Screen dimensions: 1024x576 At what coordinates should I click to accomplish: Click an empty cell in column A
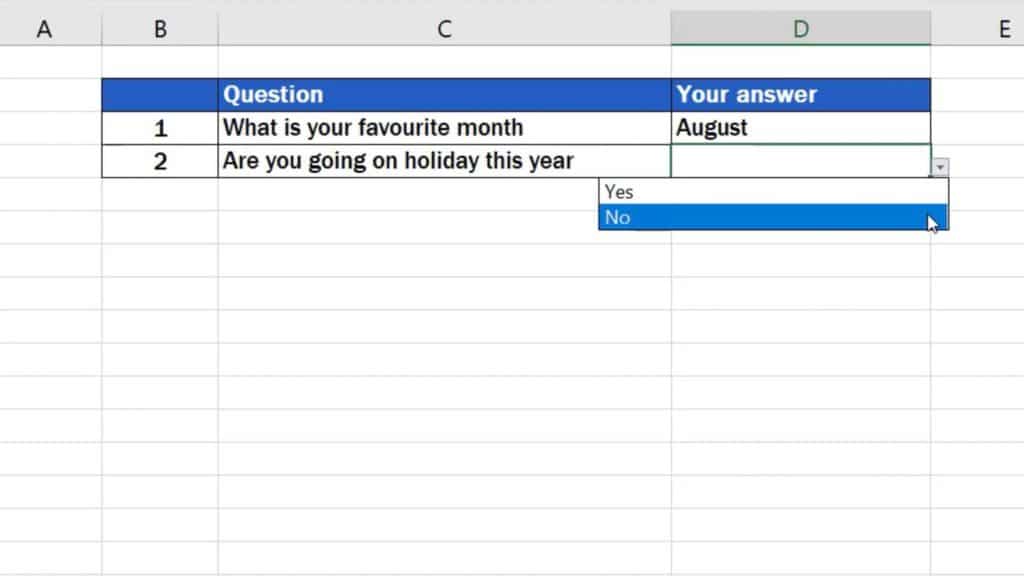pos(44,300)
